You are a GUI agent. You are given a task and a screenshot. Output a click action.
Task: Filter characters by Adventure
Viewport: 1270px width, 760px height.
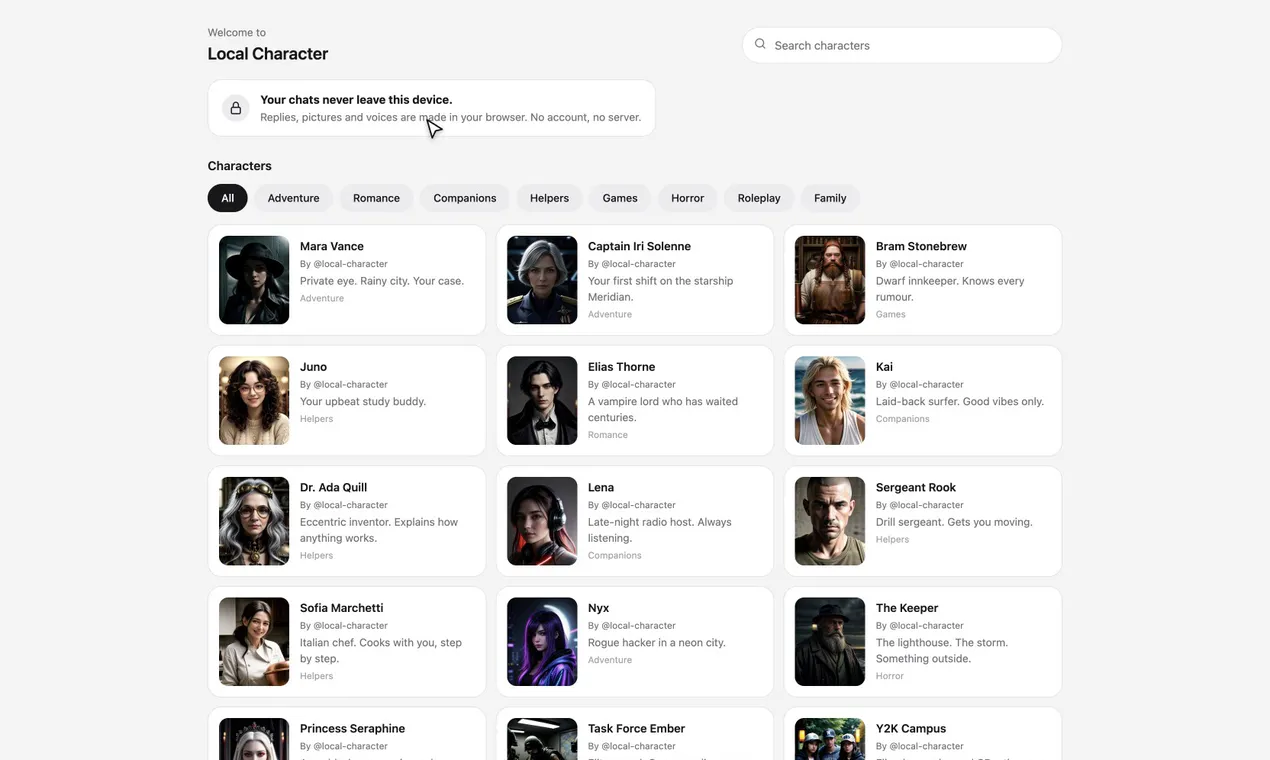(x=294, y=198)
